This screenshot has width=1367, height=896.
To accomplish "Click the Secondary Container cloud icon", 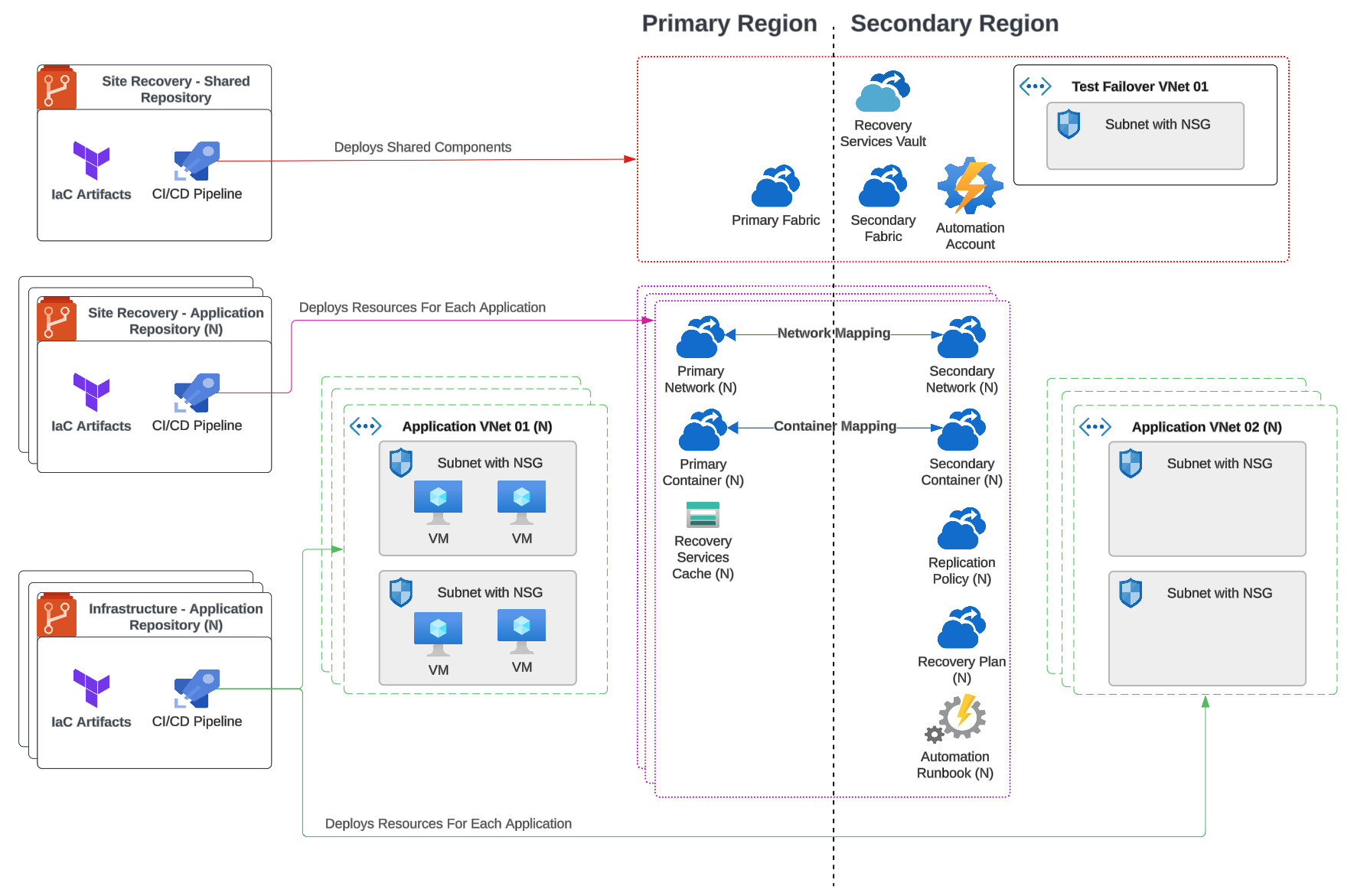I will click(961, 431).
